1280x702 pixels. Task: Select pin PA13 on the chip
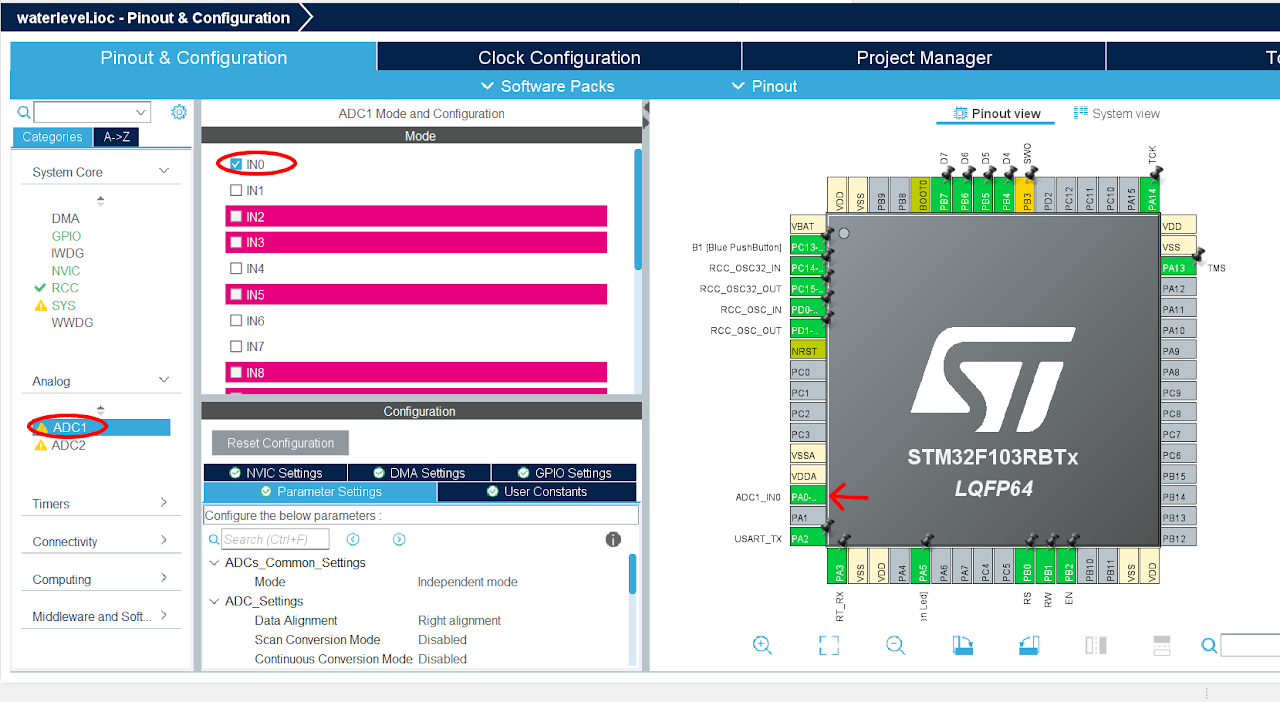coord(1178,267)
